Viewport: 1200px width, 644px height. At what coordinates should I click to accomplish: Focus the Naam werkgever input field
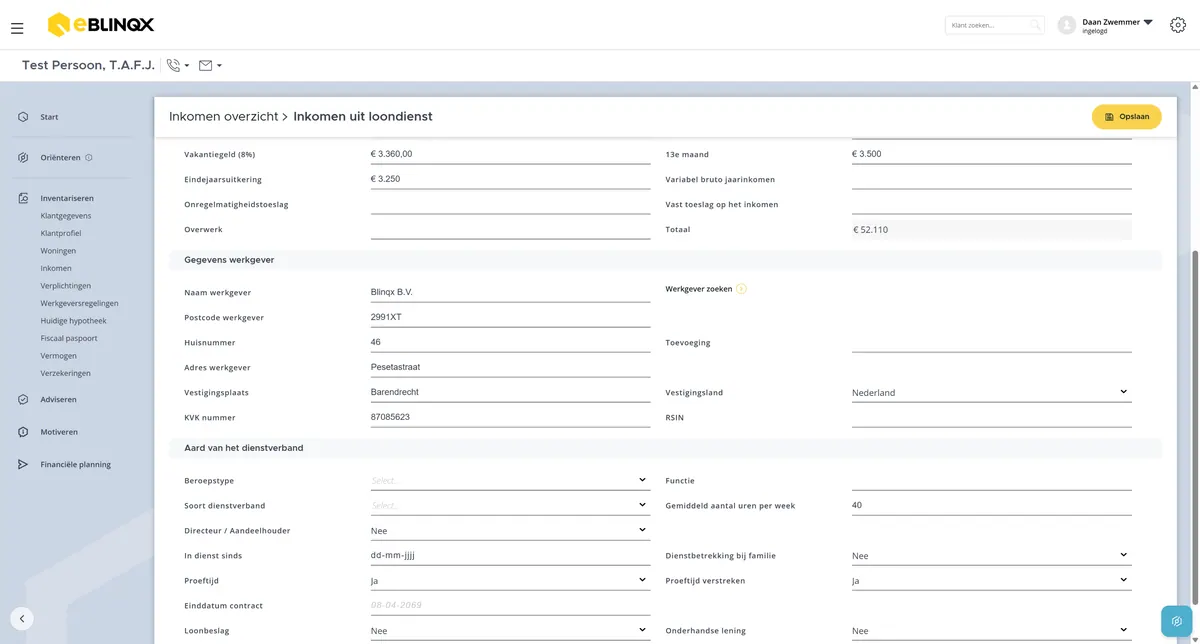click(x=510, y=292)
